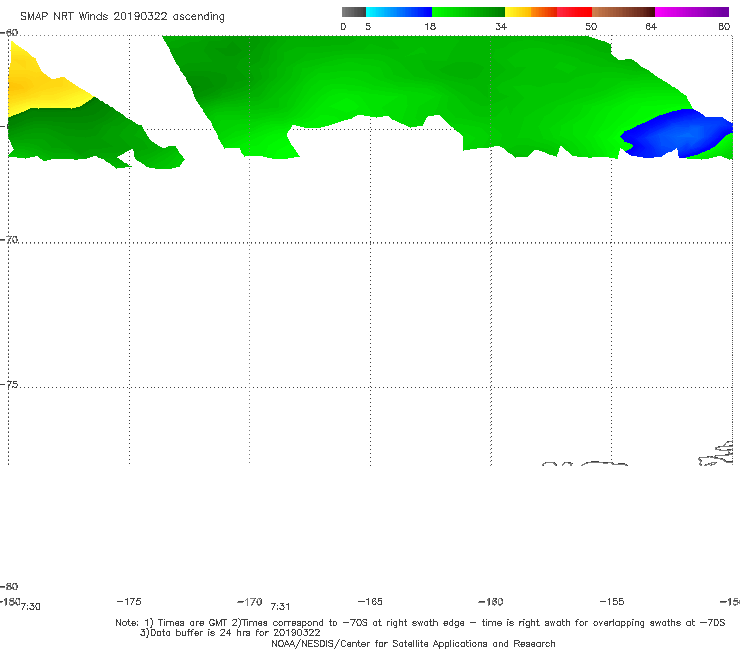Click the blue low-wind patch on the map
Viewport: 740px width, 650px height.
tap(675, 134)
